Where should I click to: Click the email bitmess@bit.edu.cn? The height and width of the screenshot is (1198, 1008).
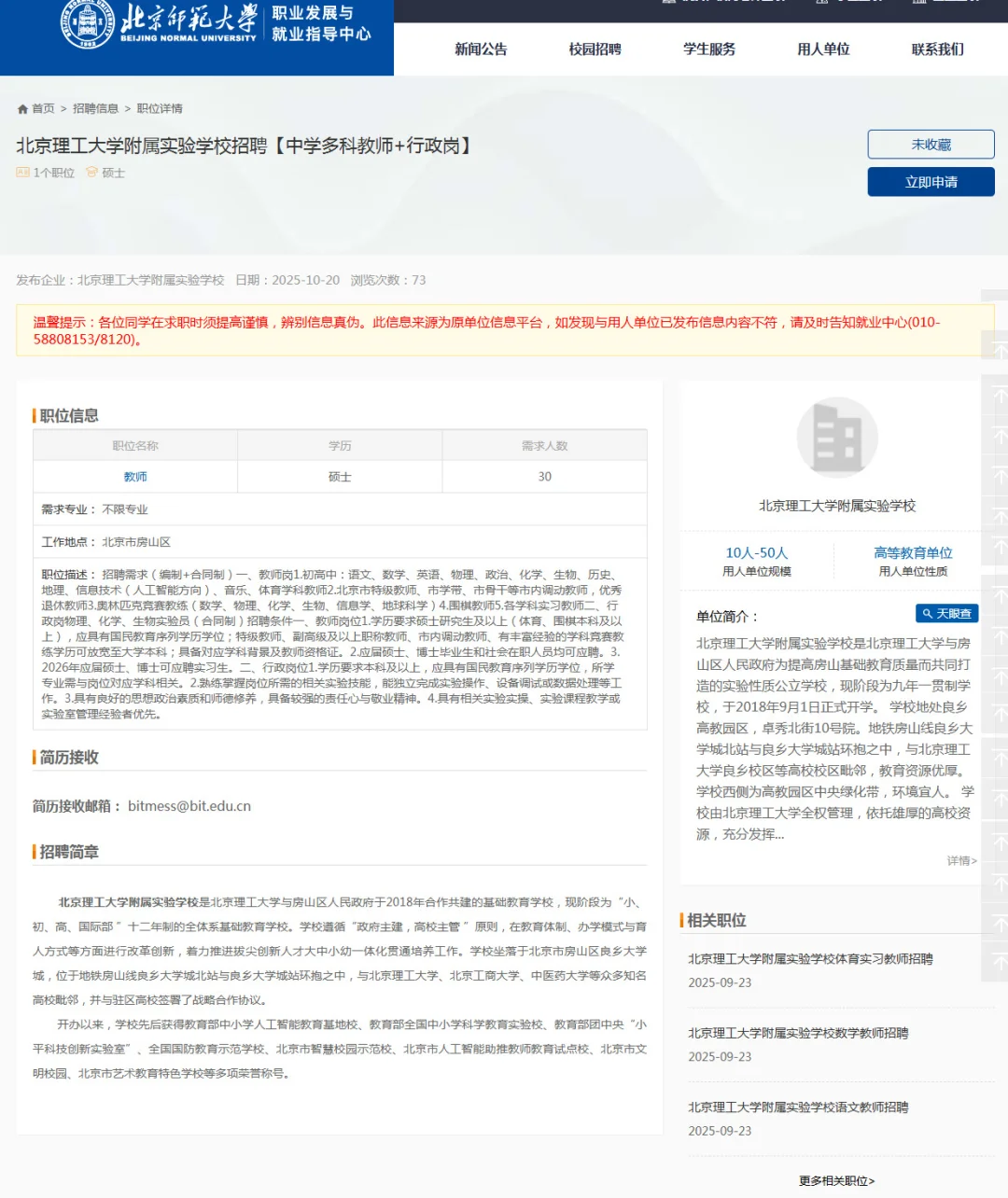coord(189,806)
